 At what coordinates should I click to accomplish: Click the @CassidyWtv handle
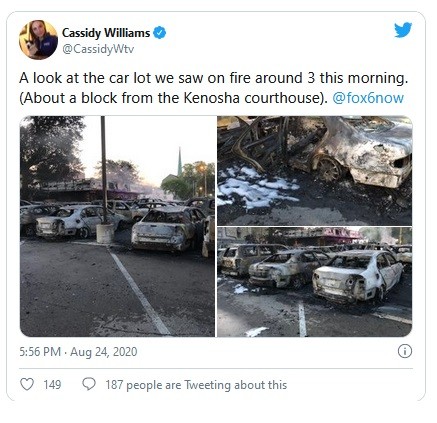click(x=98, y=49)
